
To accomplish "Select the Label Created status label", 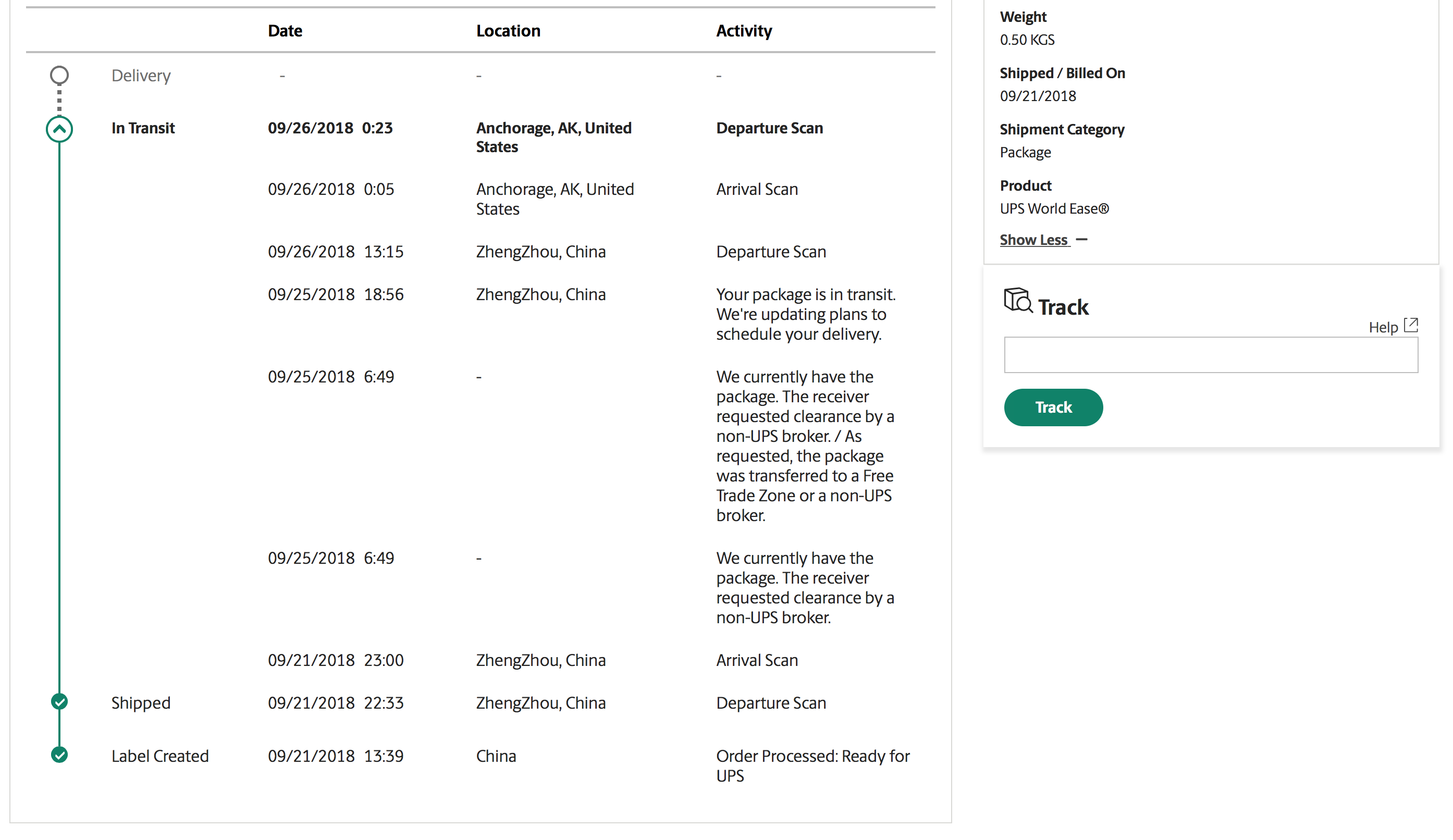I will point(161,756).
